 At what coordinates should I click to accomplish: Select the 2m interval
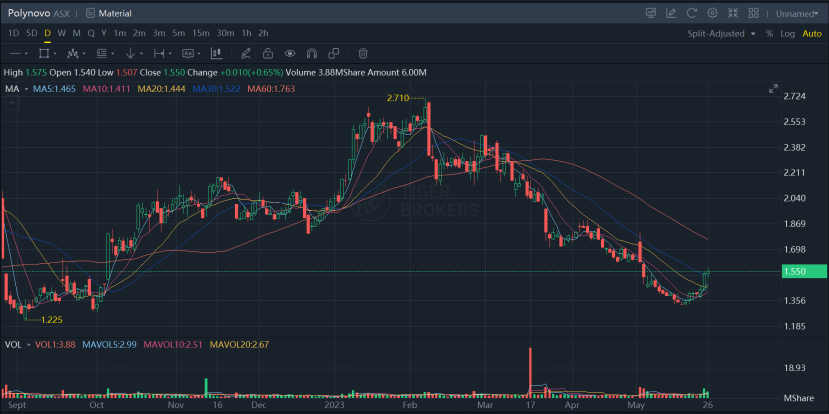(x=139, y=33)
